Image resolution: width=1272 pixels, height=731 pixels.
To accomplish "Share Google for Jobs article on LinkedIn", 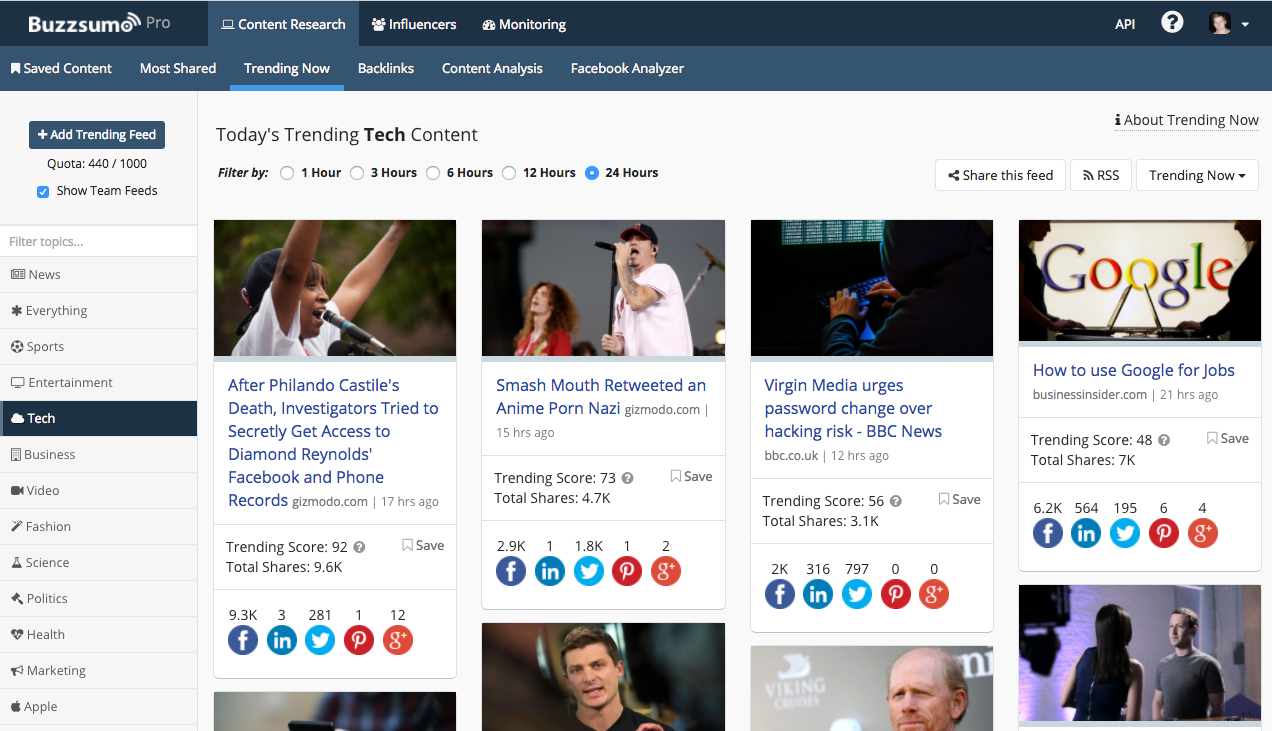I will 1086,533.
